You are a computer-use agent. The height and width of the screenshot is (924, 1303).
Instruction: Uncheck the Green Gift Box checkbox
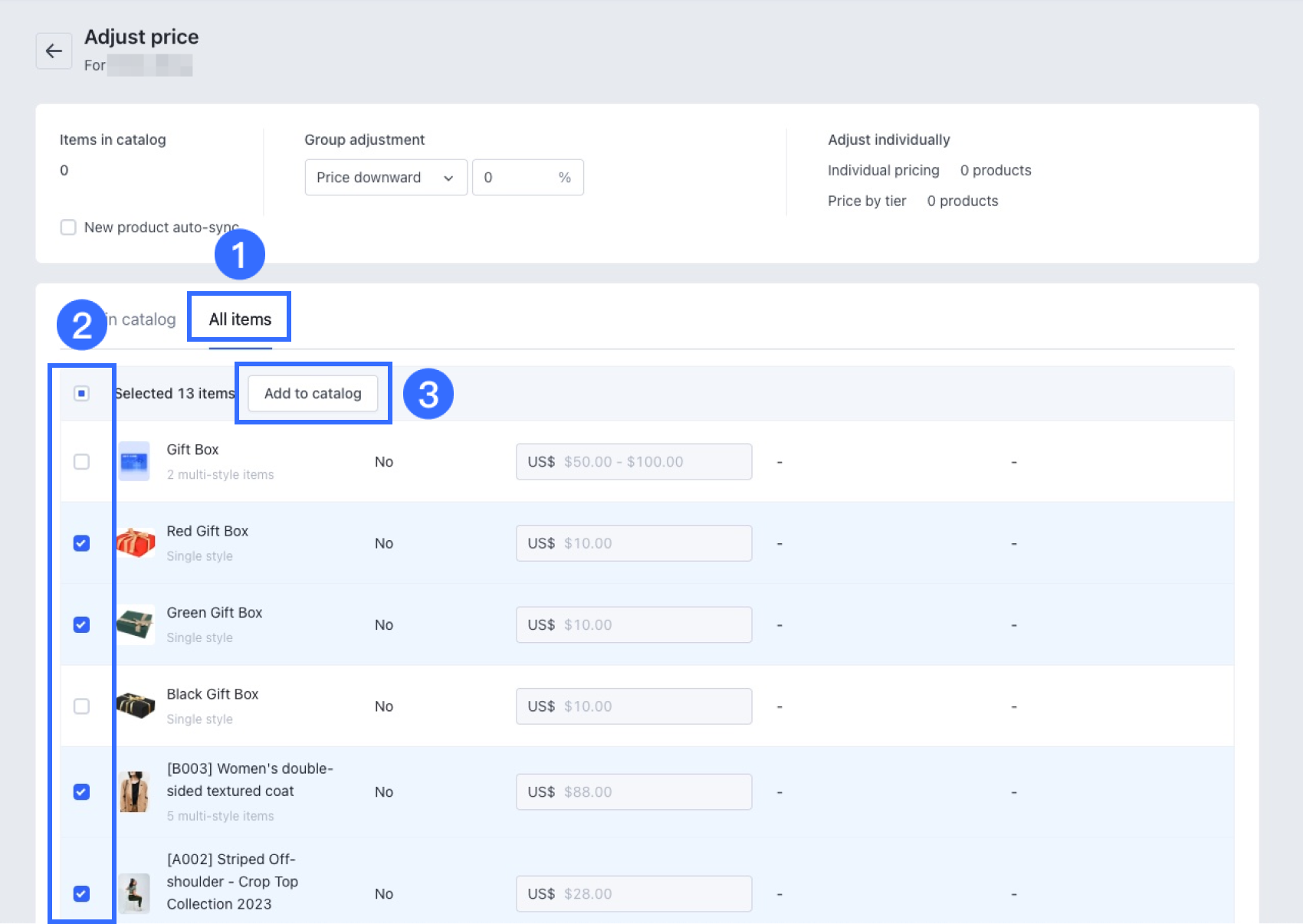click(81, 624)
